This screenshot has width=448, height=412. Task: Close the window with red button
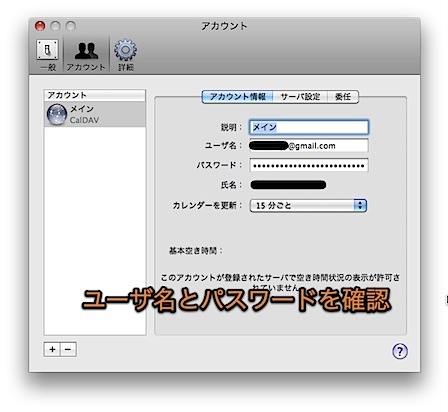click(40, 26)
